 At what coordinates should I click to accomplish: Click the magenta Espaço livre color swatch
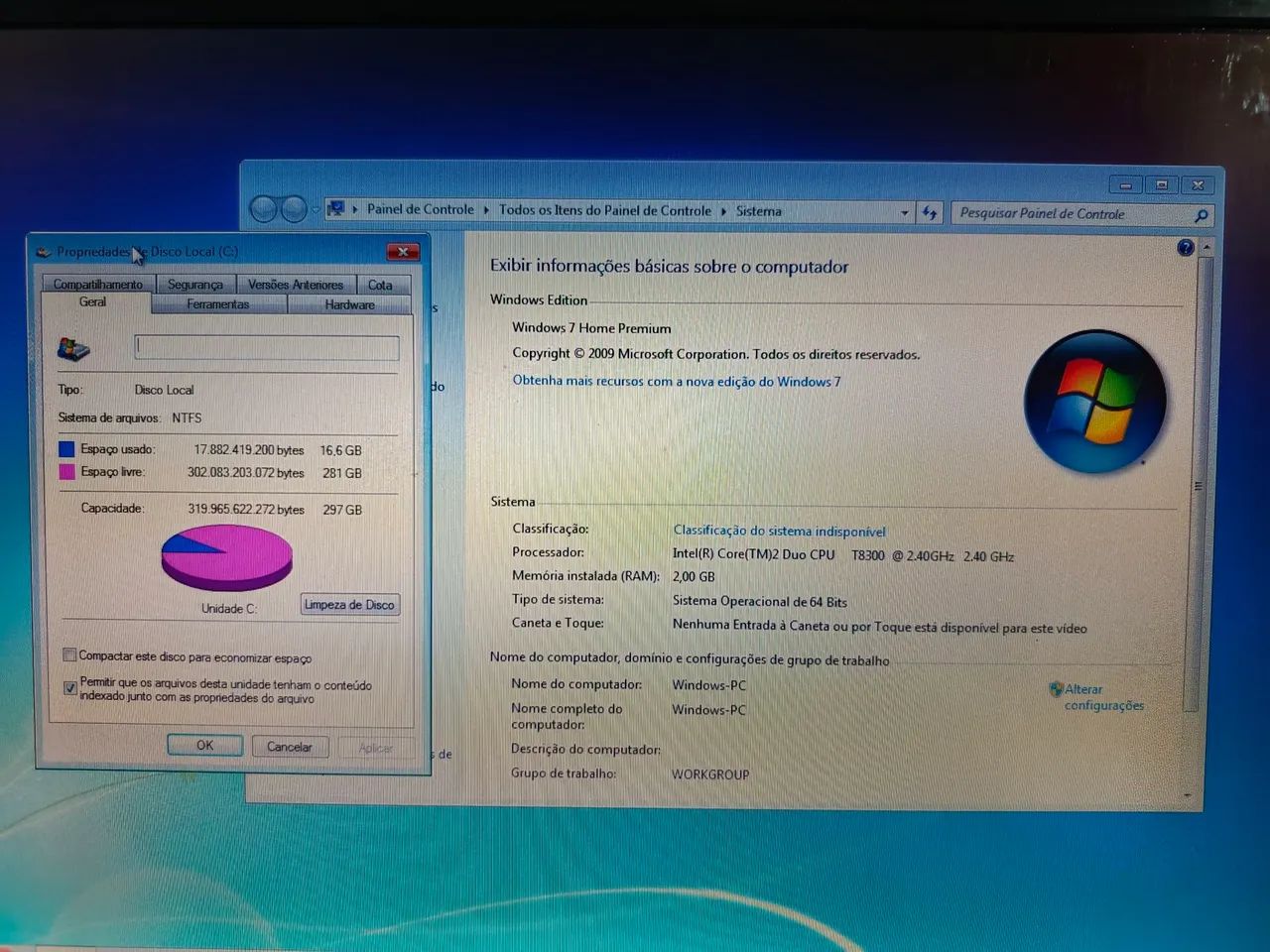pyautogui.click(x=66, y=472)
